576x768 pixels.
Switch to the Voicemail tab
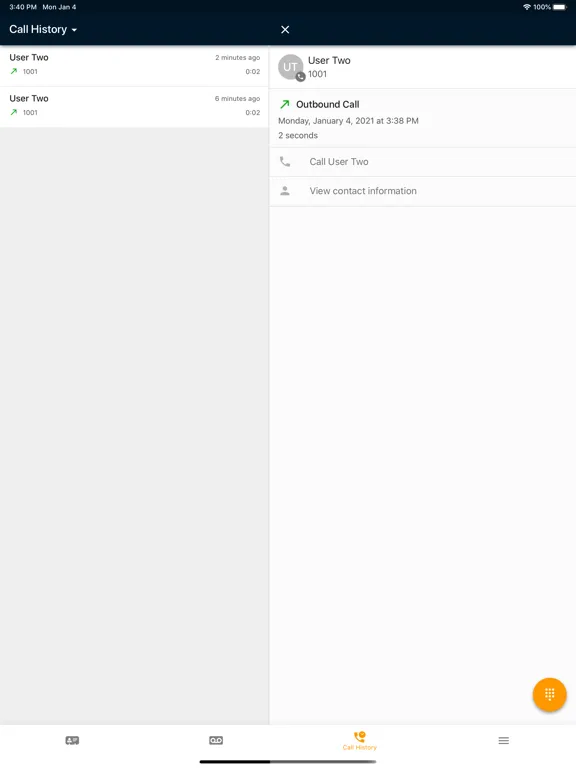216,740
